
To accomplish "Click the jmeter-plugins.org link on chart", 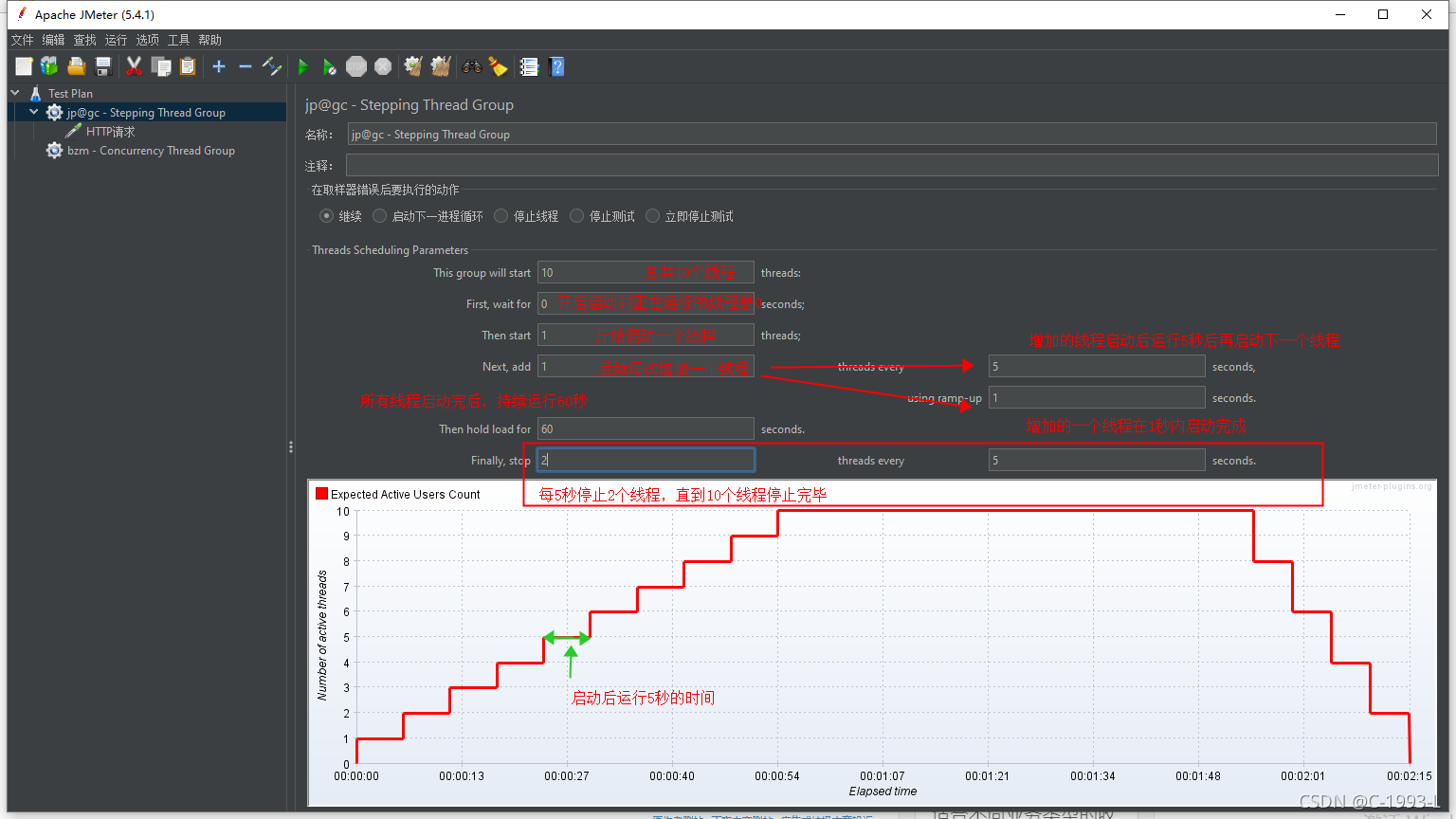I will 1392,486.
